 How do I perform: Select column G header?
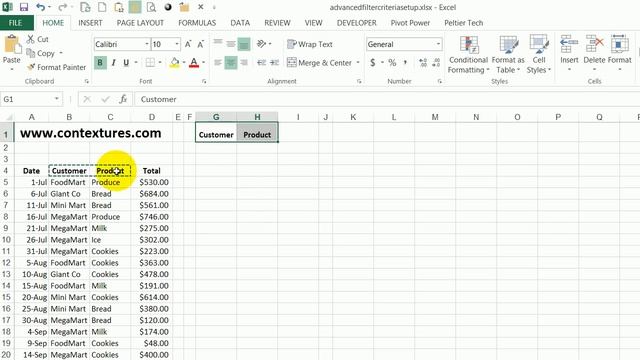pyautogui.click(x=216, y=117)
